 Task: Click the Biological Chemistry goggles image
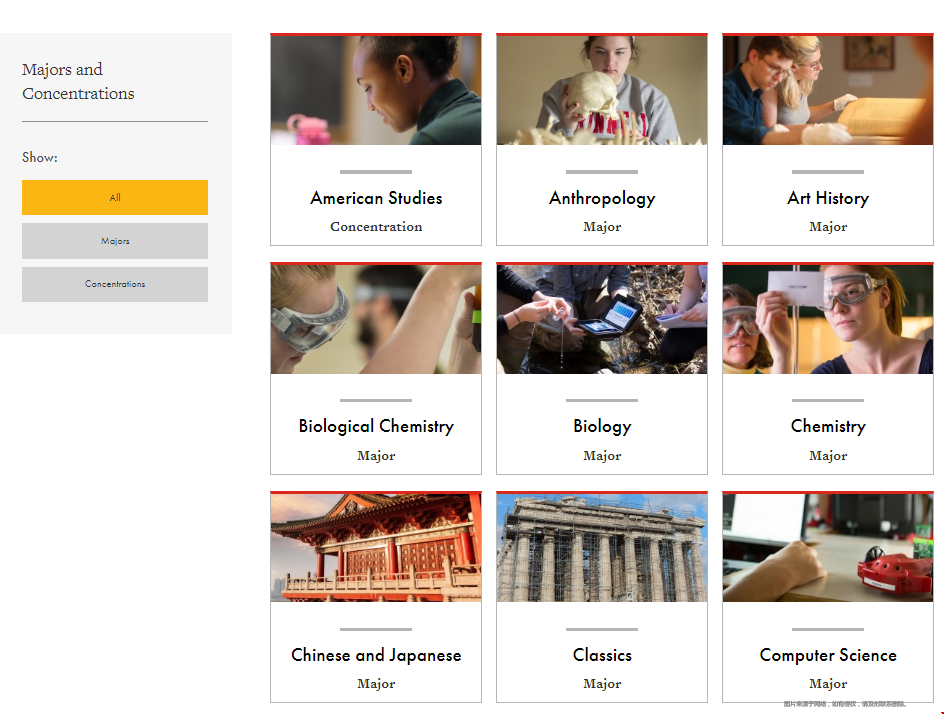pos(376,319)
